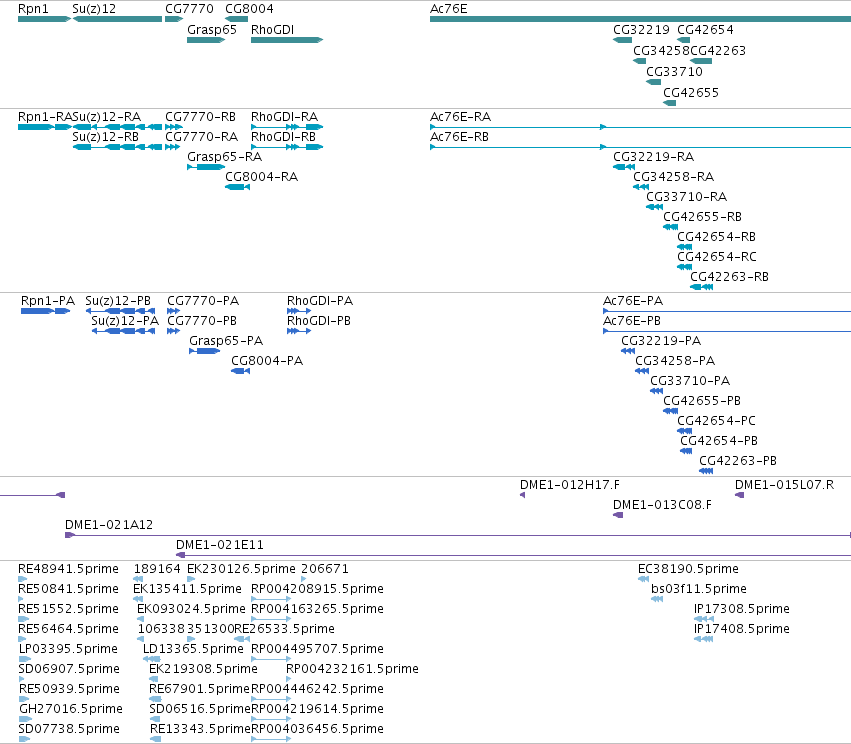Screen dimensions: 851x744
Task: Click the Ac76E-RB transcript label
Action: point(459,137)
